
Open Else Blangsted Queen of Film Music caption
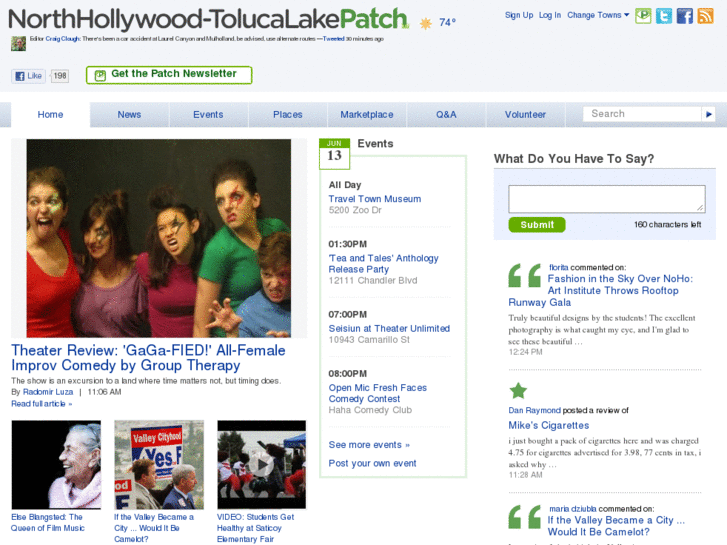[48, 522]
